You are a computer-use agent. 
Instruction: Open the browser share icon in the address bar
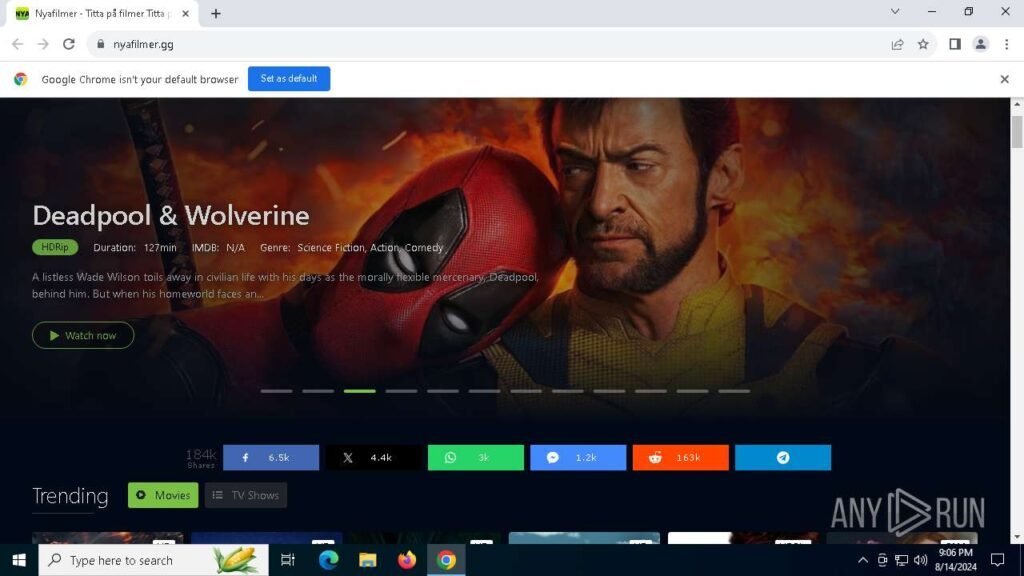coord(897,44)
